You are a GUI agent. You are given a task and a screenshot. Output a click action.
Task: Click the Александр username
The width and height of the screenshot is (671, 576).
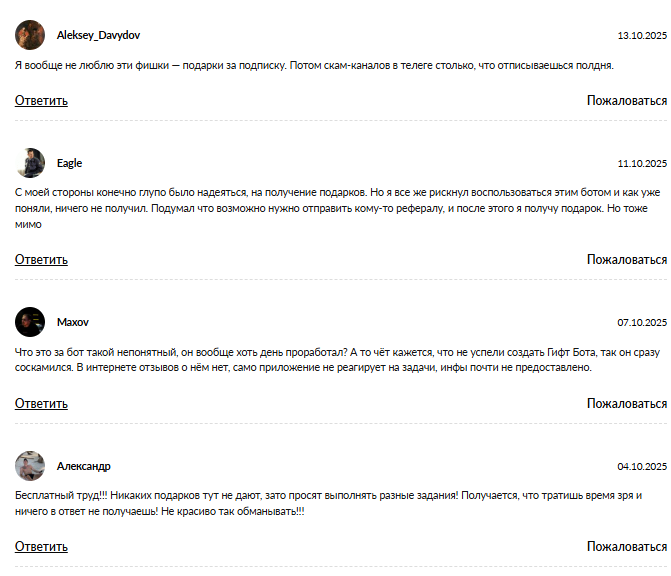pos(84,466)
